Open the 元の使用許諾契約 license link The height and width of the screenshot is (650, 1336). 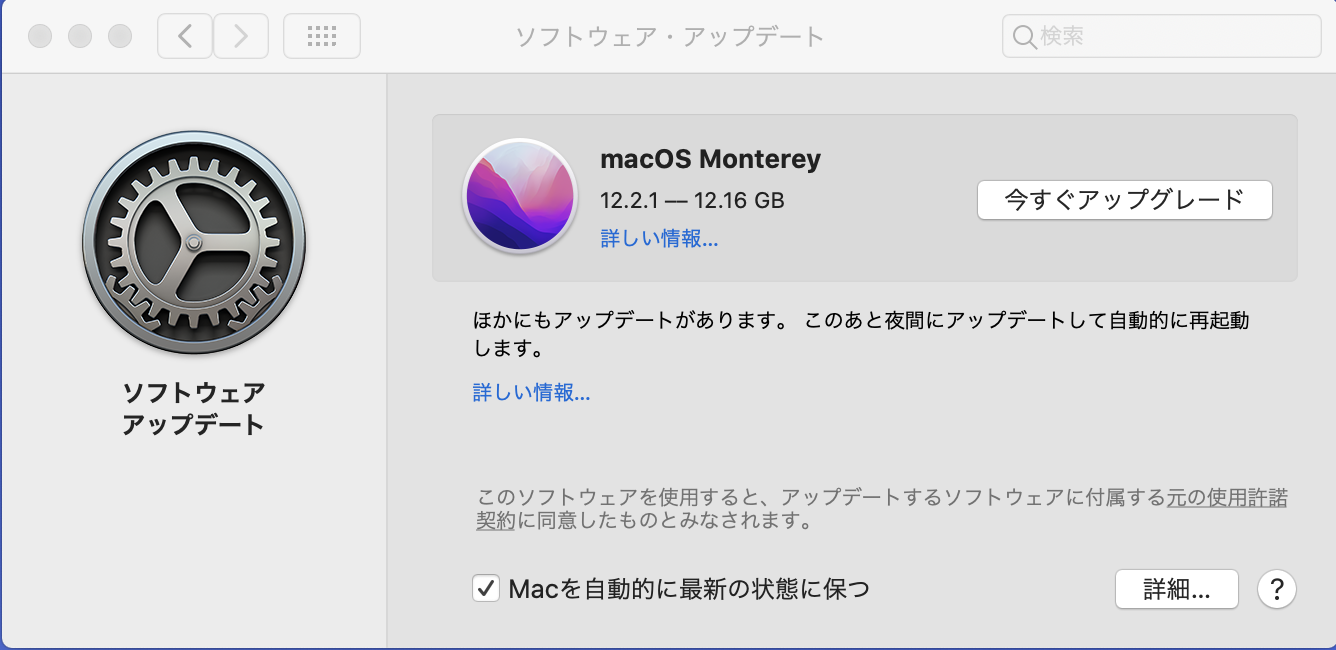point(1228,498)
